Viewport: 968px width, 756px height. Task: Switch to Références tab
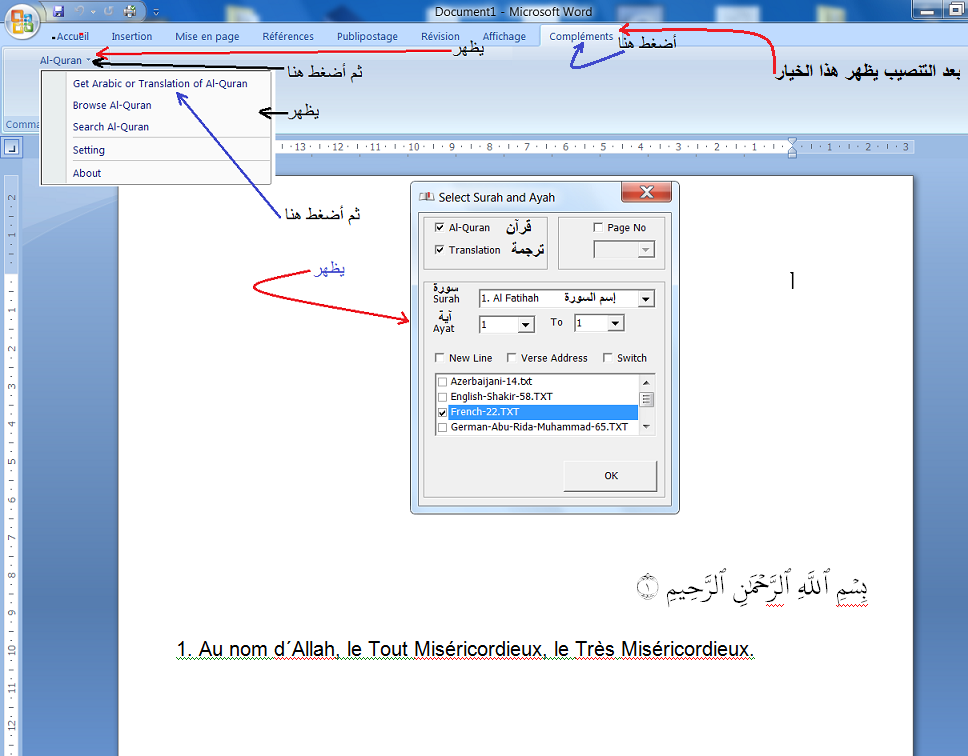pyautogui.click(x=288, y=36)
